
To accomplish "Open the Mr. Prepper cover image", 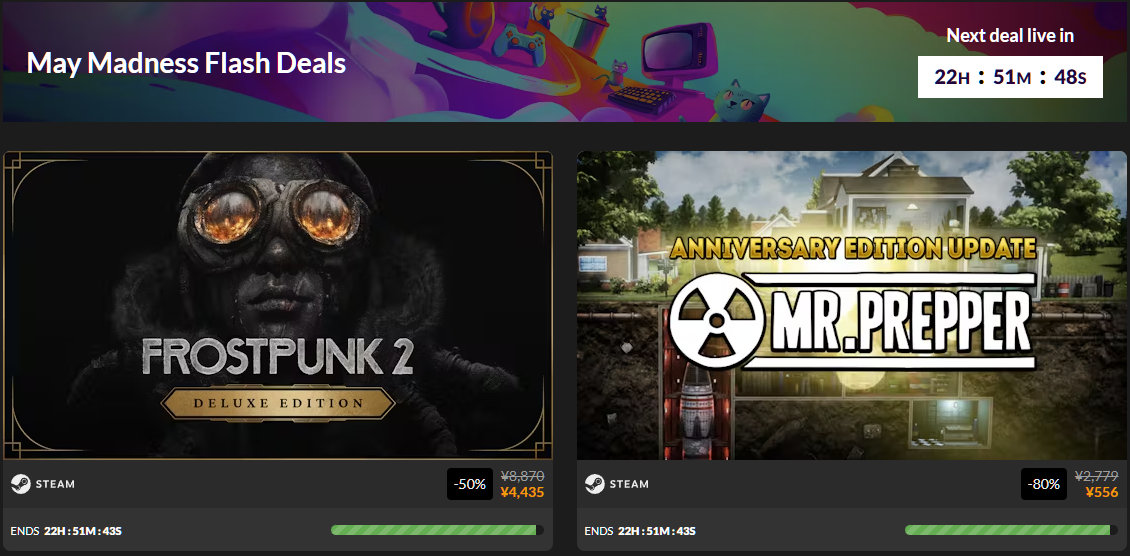I will pyautogui.click(x=852, y=305).
